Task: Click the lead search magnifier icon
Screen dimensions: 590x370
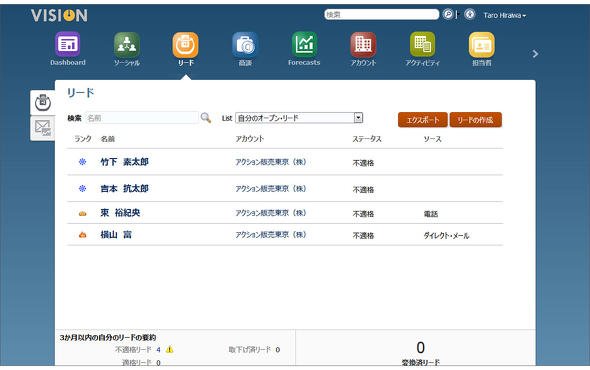Action: [x=205, y=118]
